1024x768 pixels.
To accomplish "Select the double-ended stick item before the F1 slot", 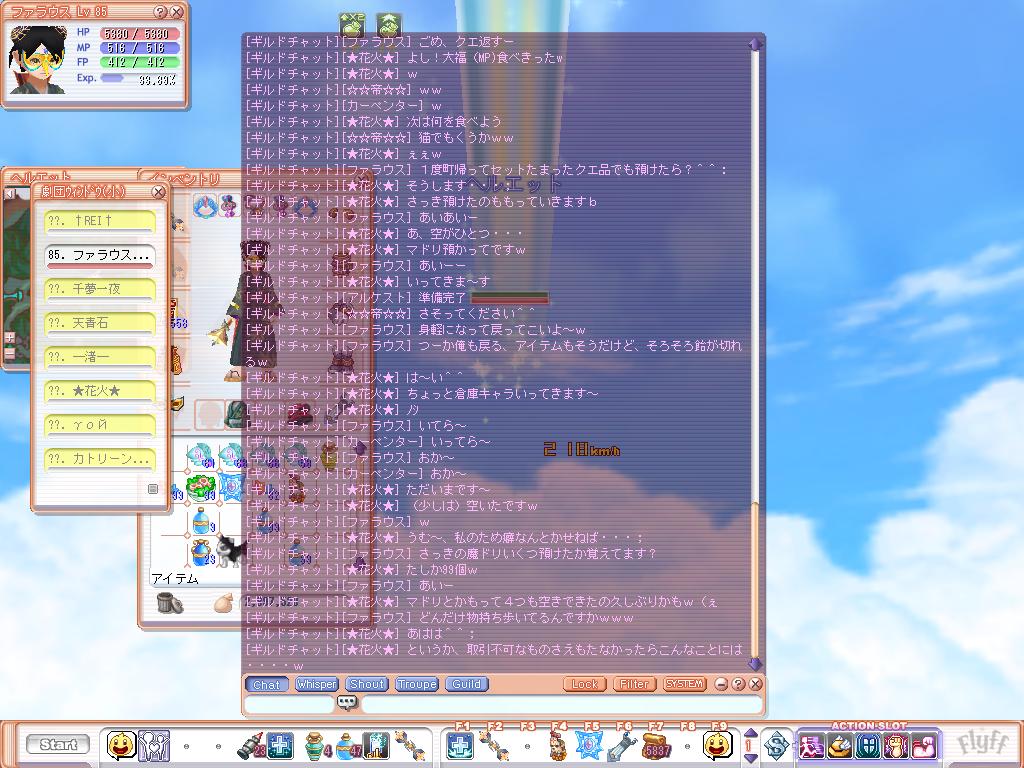I will (409, 745).
